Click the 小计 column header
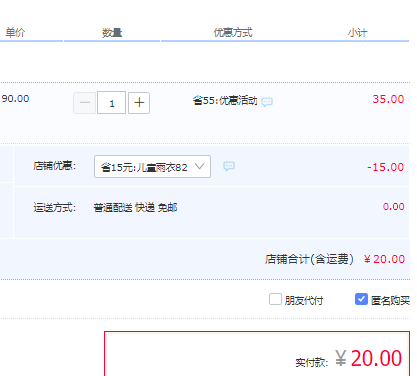This screenshot has height=376, width=417. pyautogui.click(x=357, y=33)
